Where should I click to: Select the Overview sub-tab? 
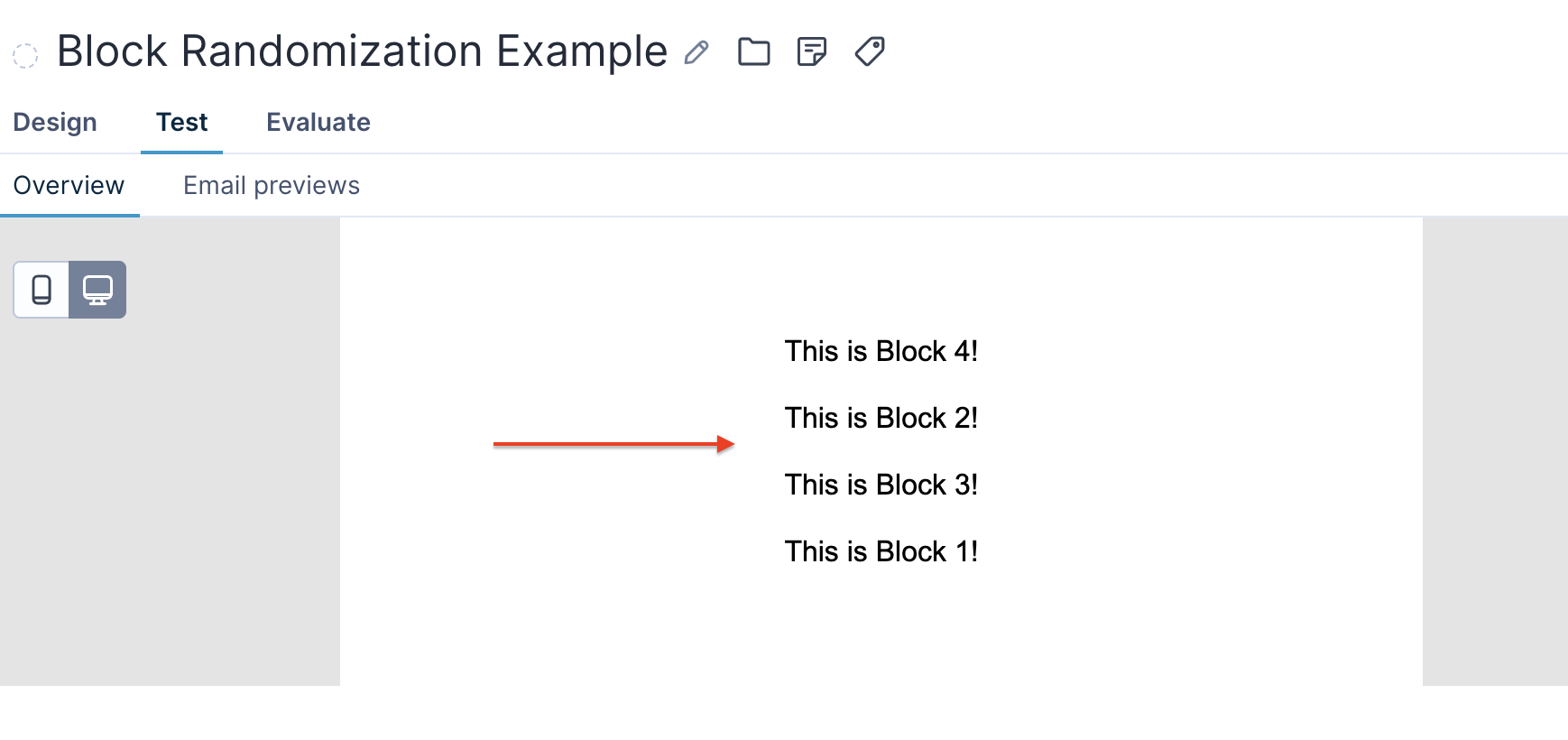(69, 185)
